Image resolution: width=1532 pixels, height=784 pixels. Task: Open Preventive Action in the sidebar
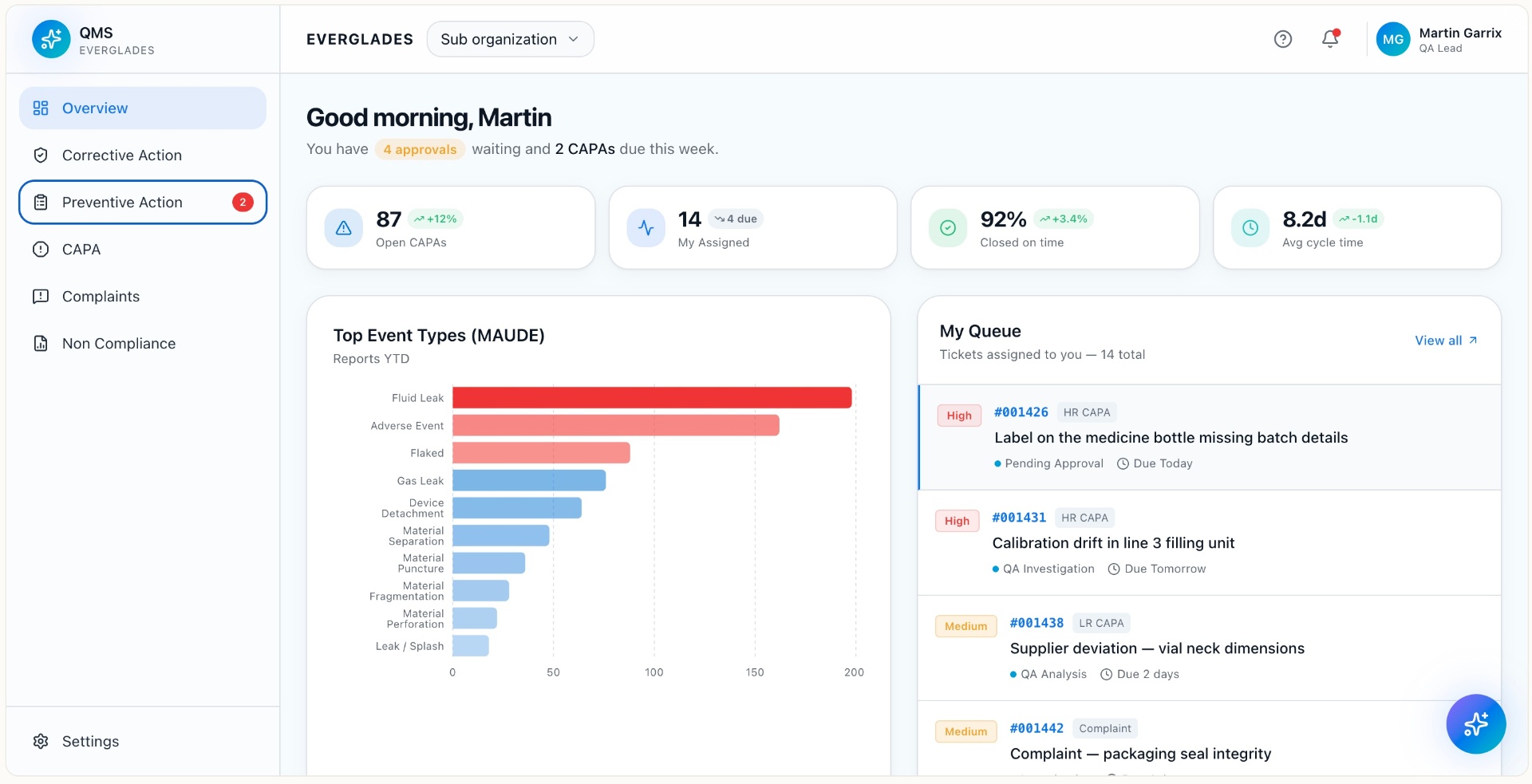click(143, 202)
